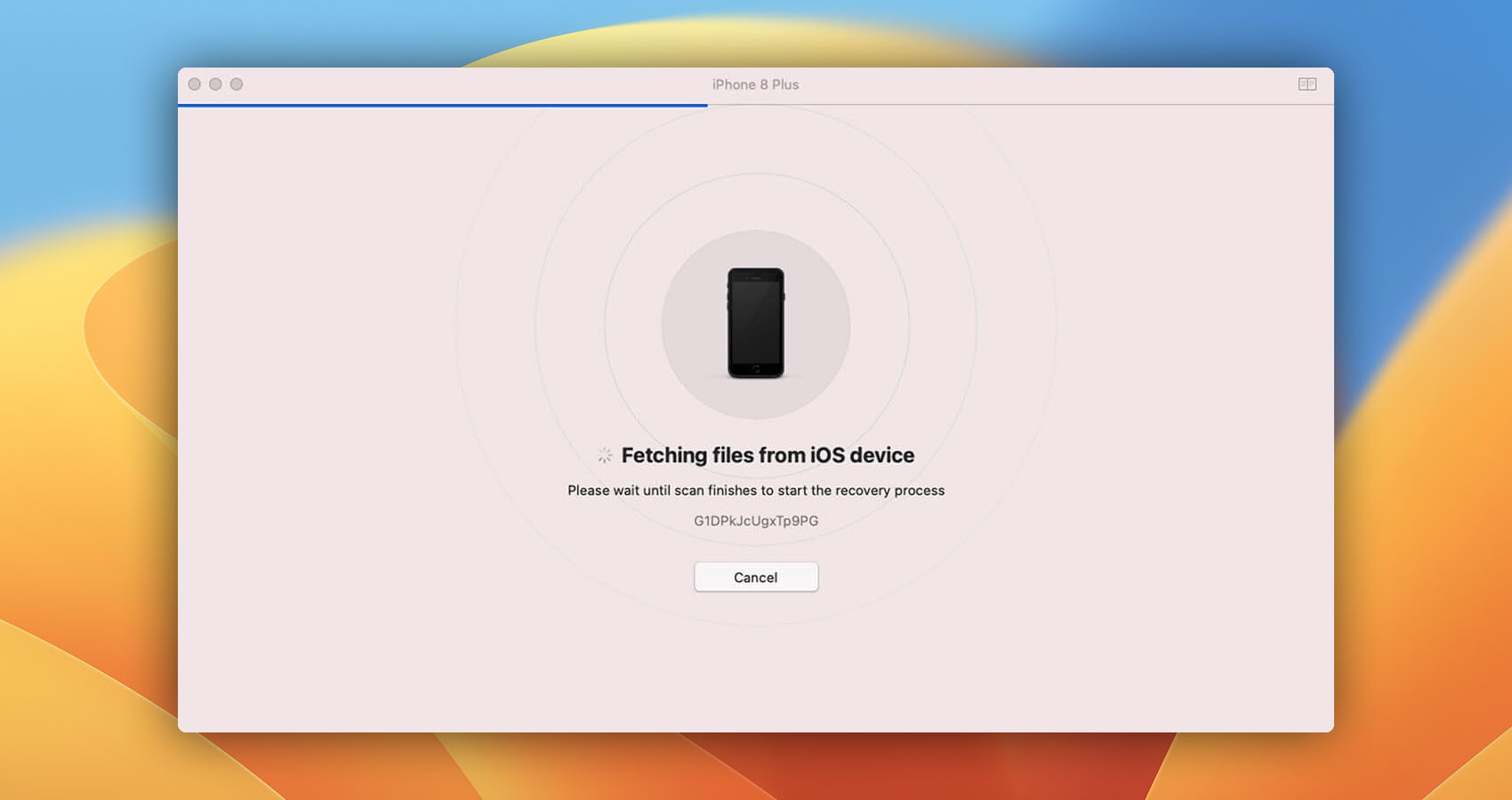Click the loading spinner beside Fetching files
The height and width of the screenshot is (800, 1512).
(605, 456)
